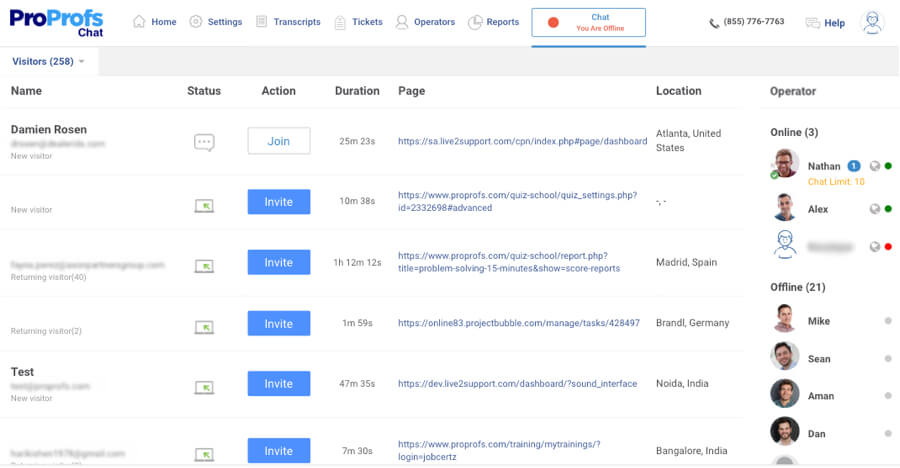
Task: Toggle the Chat offline status button
Action: [x=588, y=22]
